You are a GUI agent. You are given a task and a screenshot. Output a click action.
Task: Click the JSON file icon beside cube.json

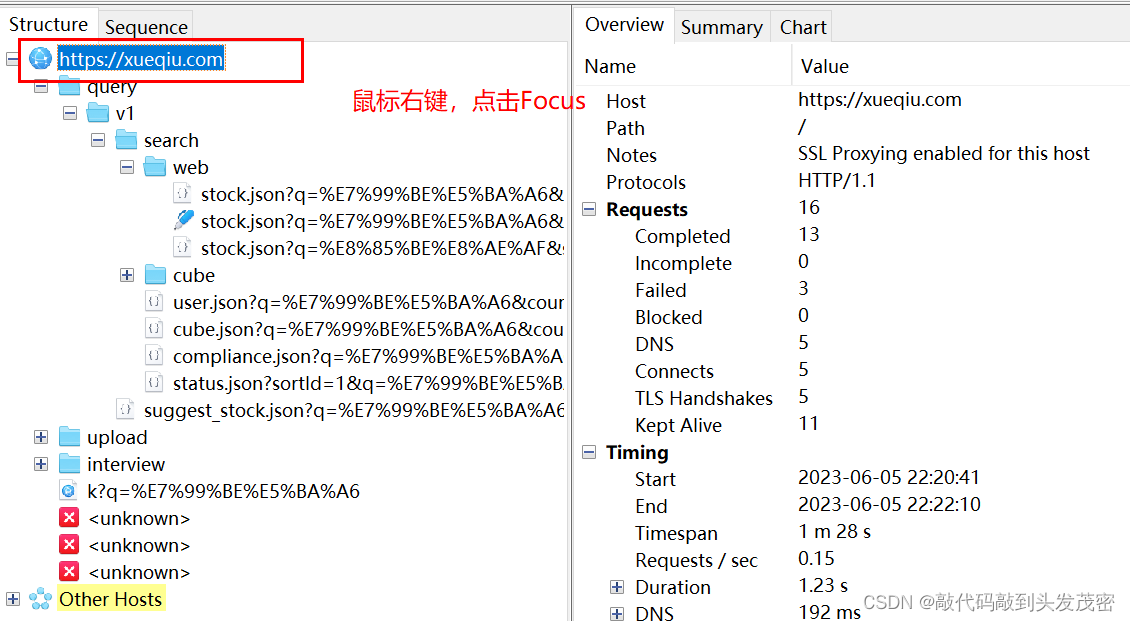pyautogui.click(x=154, y=329)
